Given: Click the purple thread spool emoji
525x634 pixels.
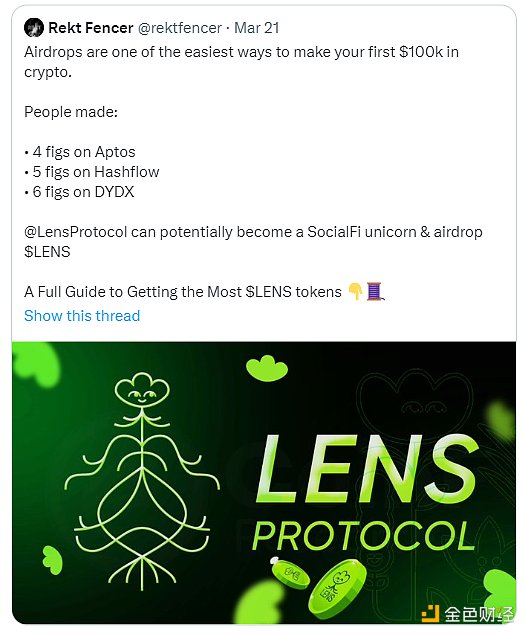Looking at the screenshot, I should click(x=375, y=291).
